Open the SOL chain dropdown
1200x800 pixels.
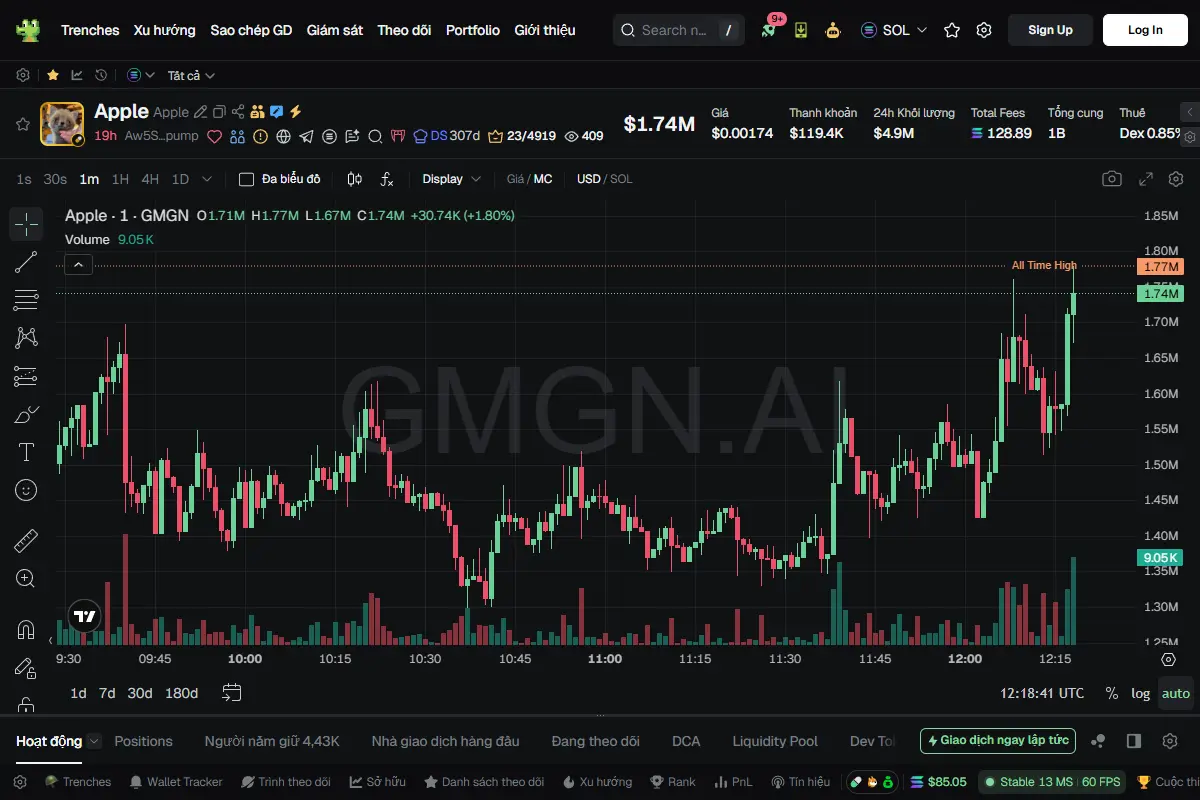[x=894, y=30]
